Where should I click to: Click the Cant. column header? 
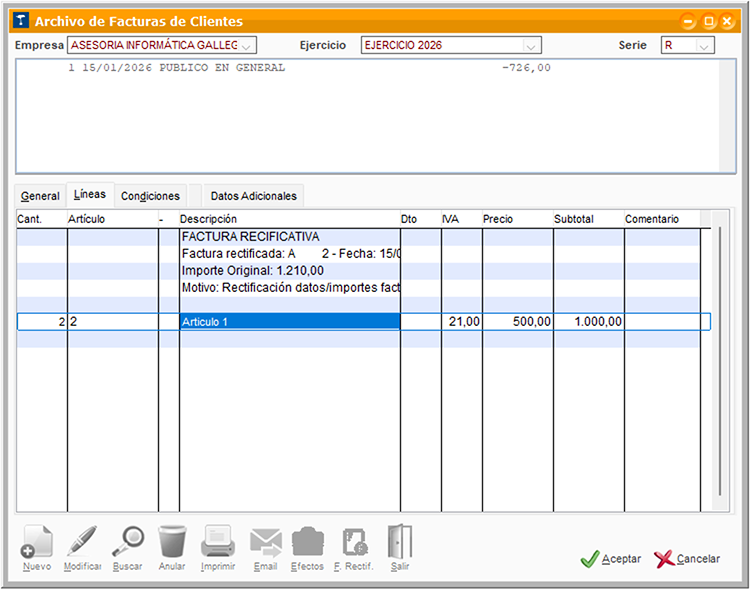[42, 219]
